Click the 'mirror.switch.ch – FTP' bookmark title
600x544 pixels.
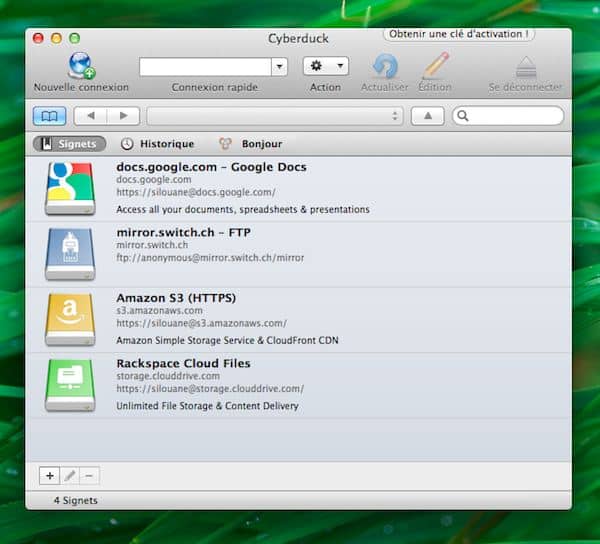coord(184,233)
